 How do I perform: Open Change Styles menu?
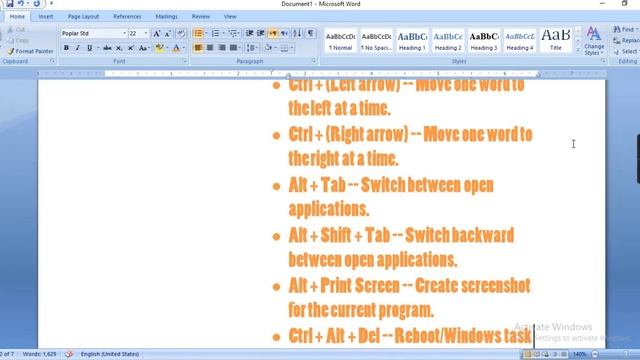[594, 41]
